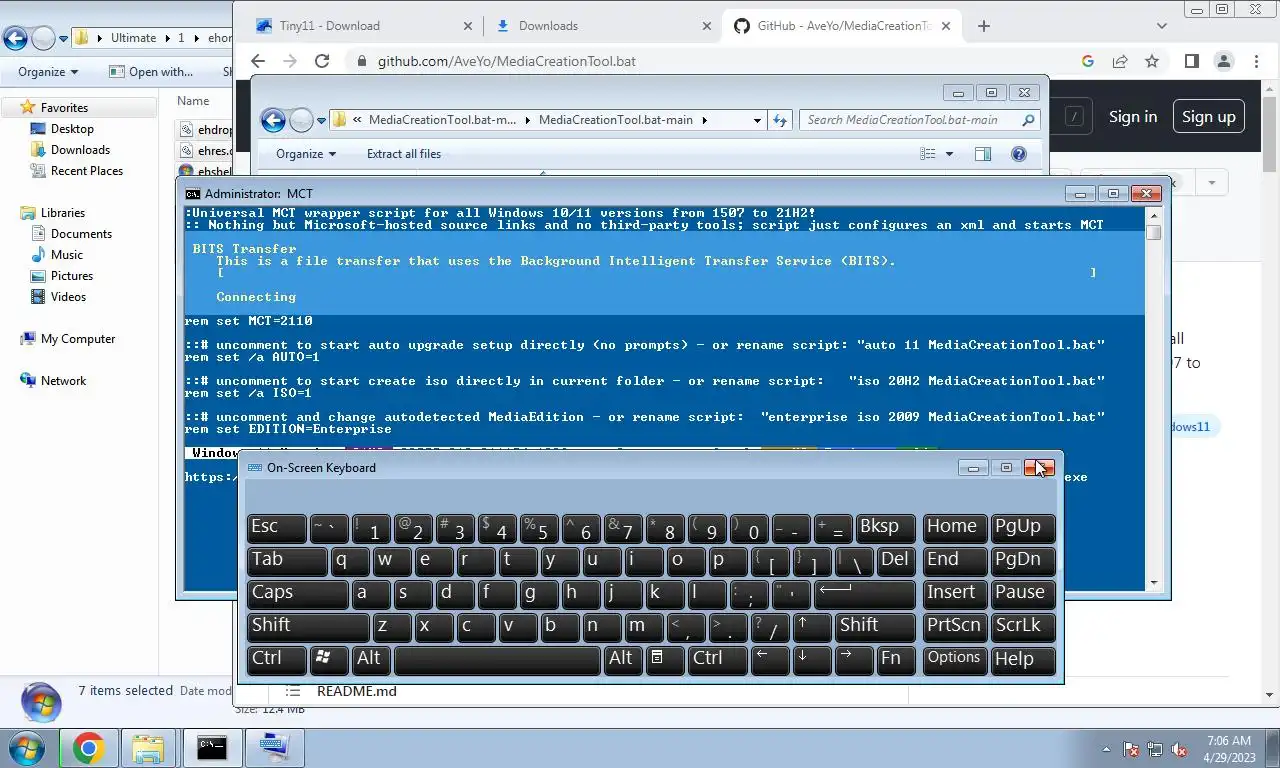
Task: Expand the address bar history dropdown in MediaCreationTool explorer
Action: pyautogui.click(x=757, y=120)
